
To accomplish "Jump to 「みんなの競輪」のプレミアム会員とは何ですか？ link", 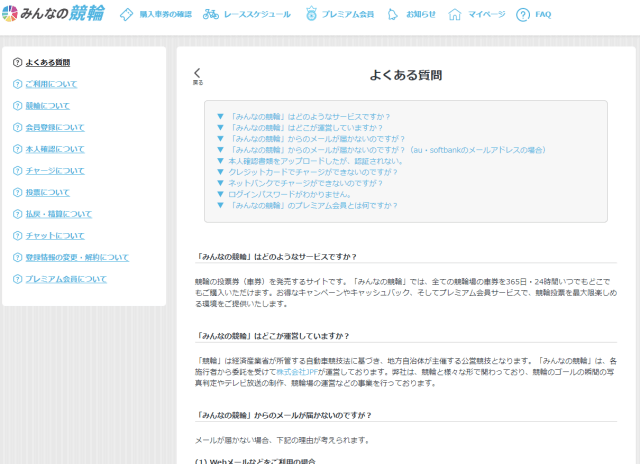I will tap(313, 205).
